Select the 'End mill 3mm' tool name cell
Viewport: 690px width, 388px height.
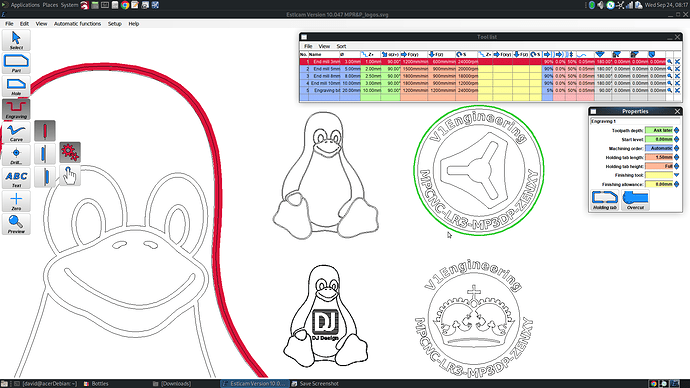[324, 62]
